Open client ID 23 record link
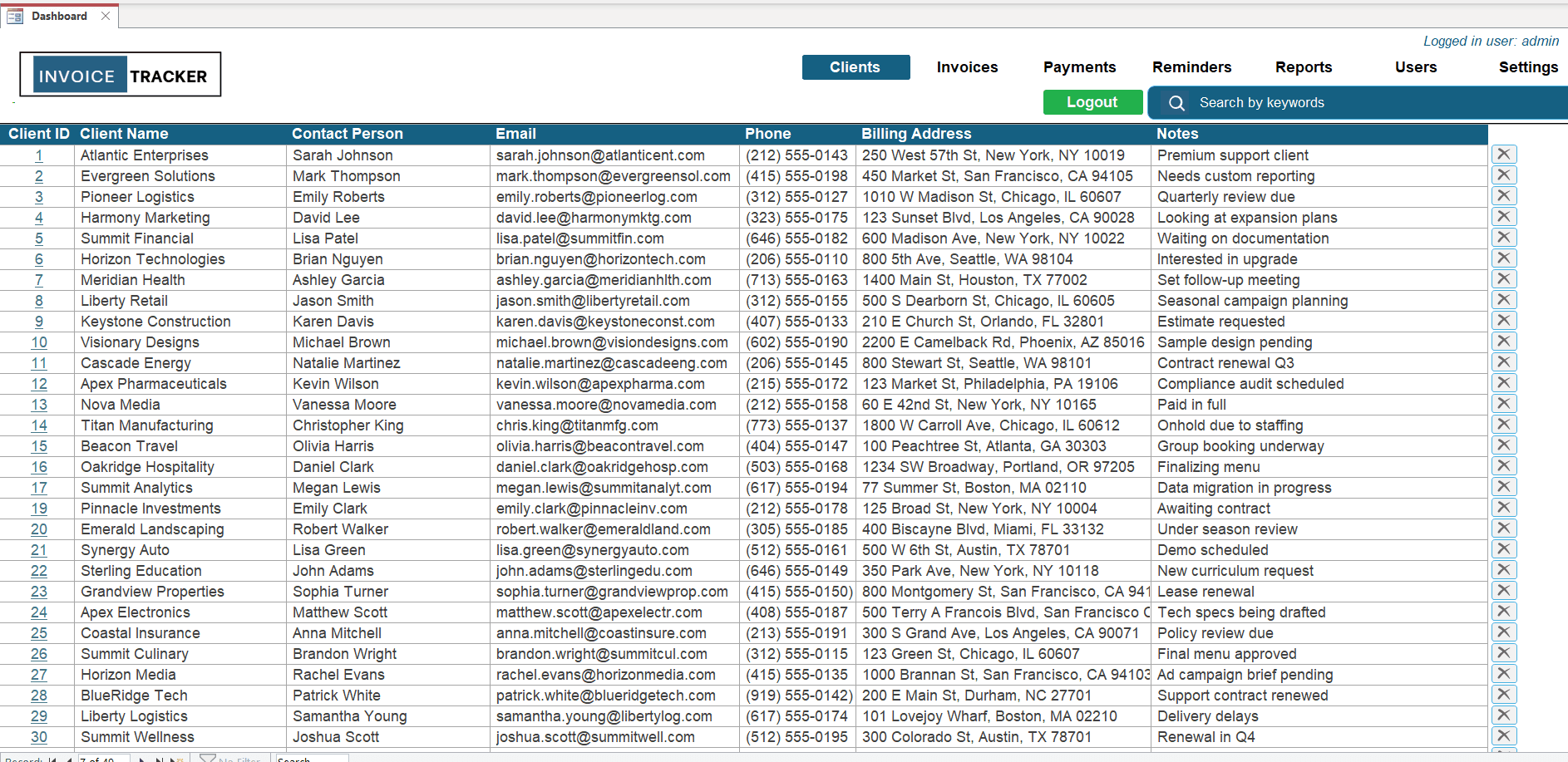Viewport: 1568px width, 762px height. 39,592
